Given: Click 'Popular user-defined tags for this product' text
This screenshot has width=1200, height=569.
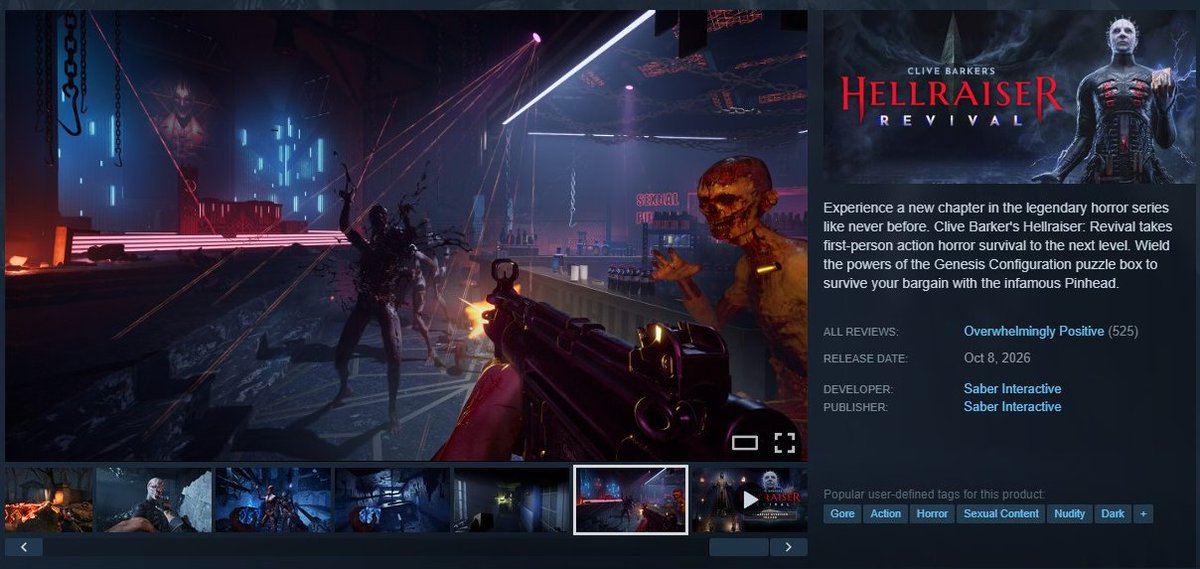Looking at the screenshot, I should tap(934, 494).
